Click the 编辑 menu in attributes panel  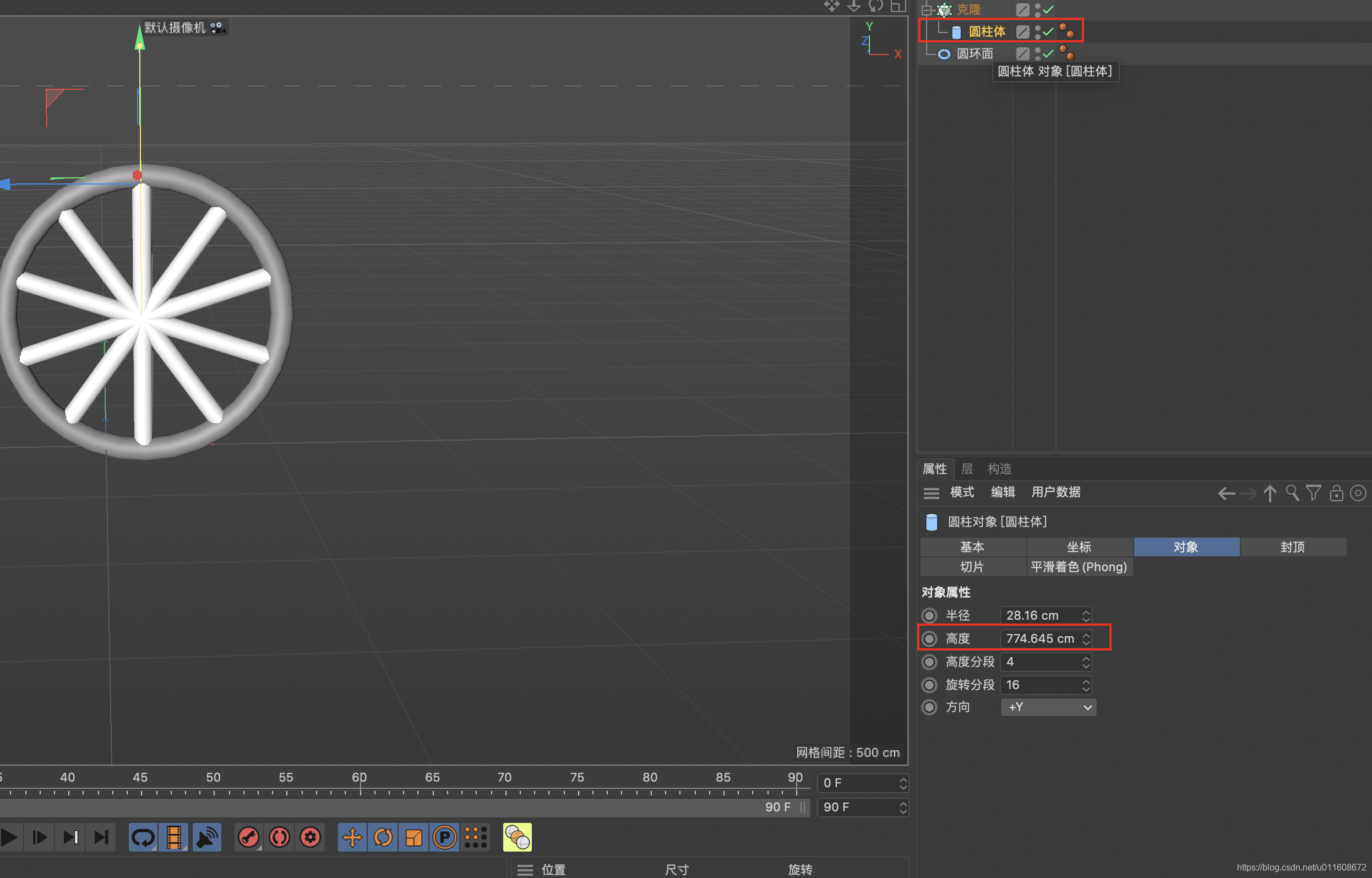coord(1002,492)
